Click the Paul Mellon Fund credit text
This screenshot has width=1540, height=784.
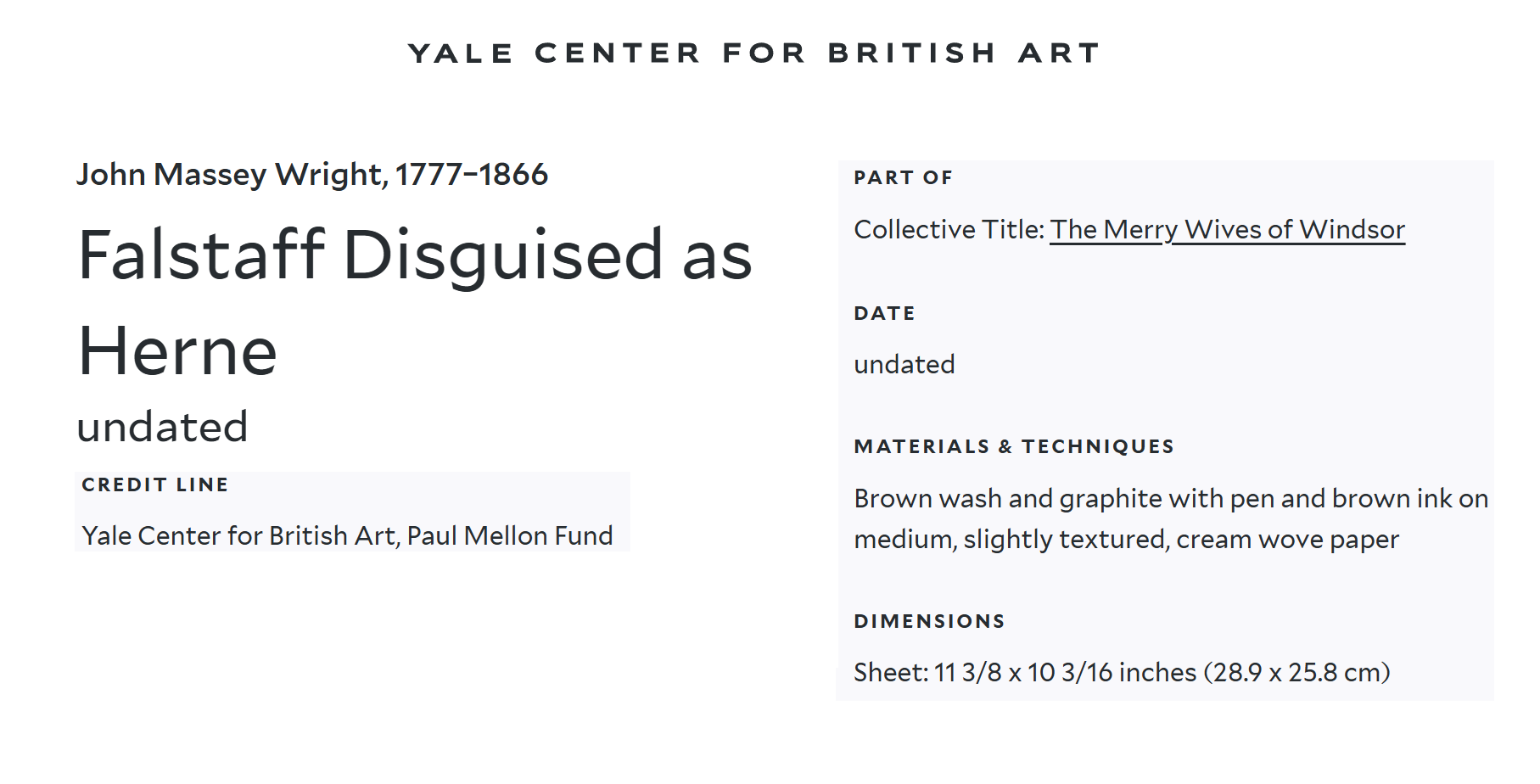coord(509,536)
